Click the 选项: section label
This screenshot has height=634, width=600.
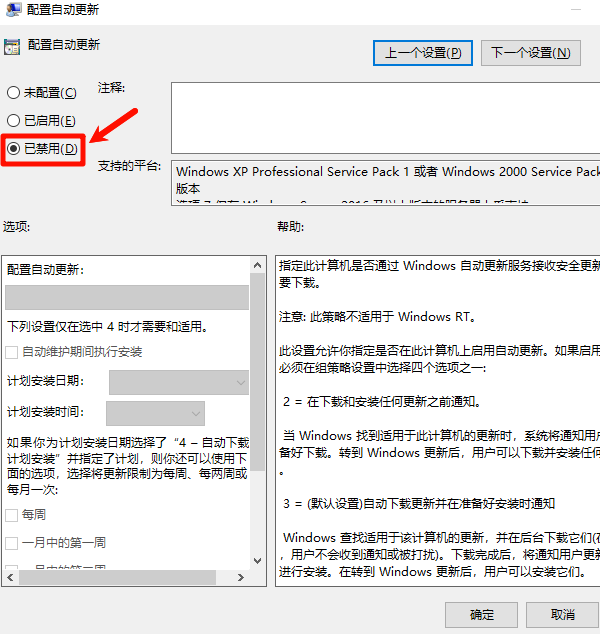tap(17, 226)
